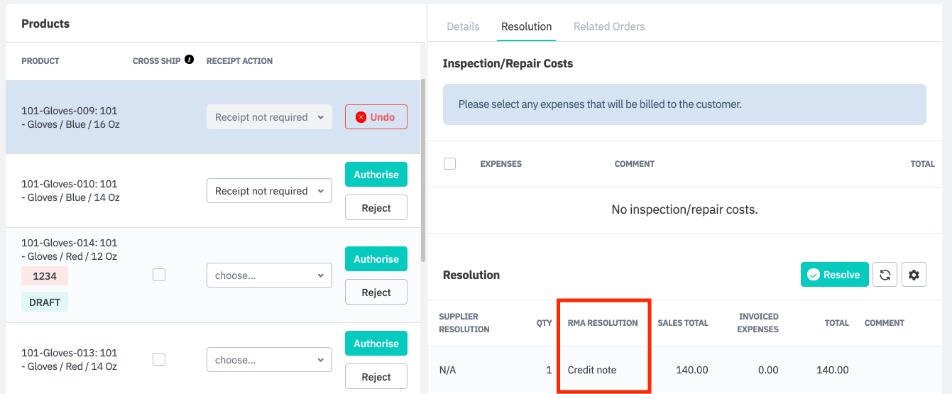Screen dimensions: 952x394
Task: Click the refresh icon beside Resolve
Action: click(885, 274)
